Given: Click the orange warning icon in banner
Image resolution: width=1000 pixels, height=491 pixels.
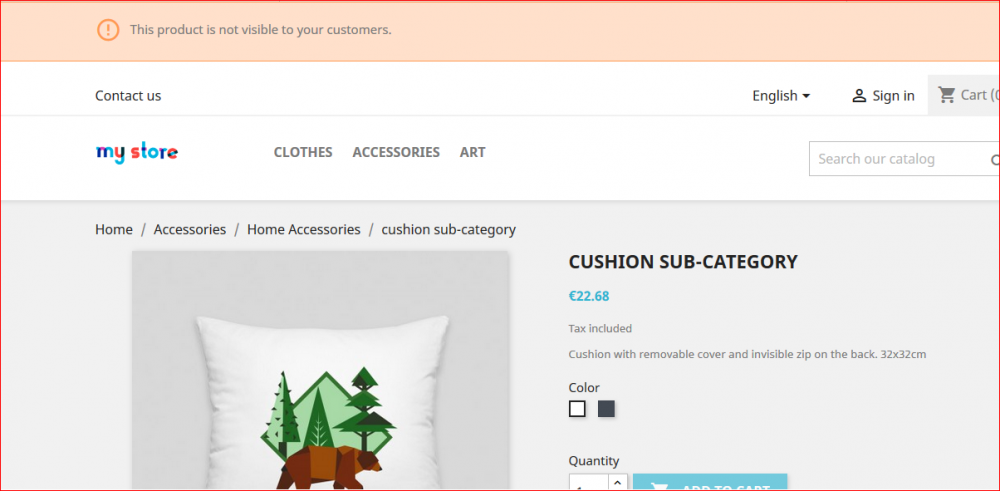Looking at the screenshot, I should pyautogui.click(x=108, y=30).
